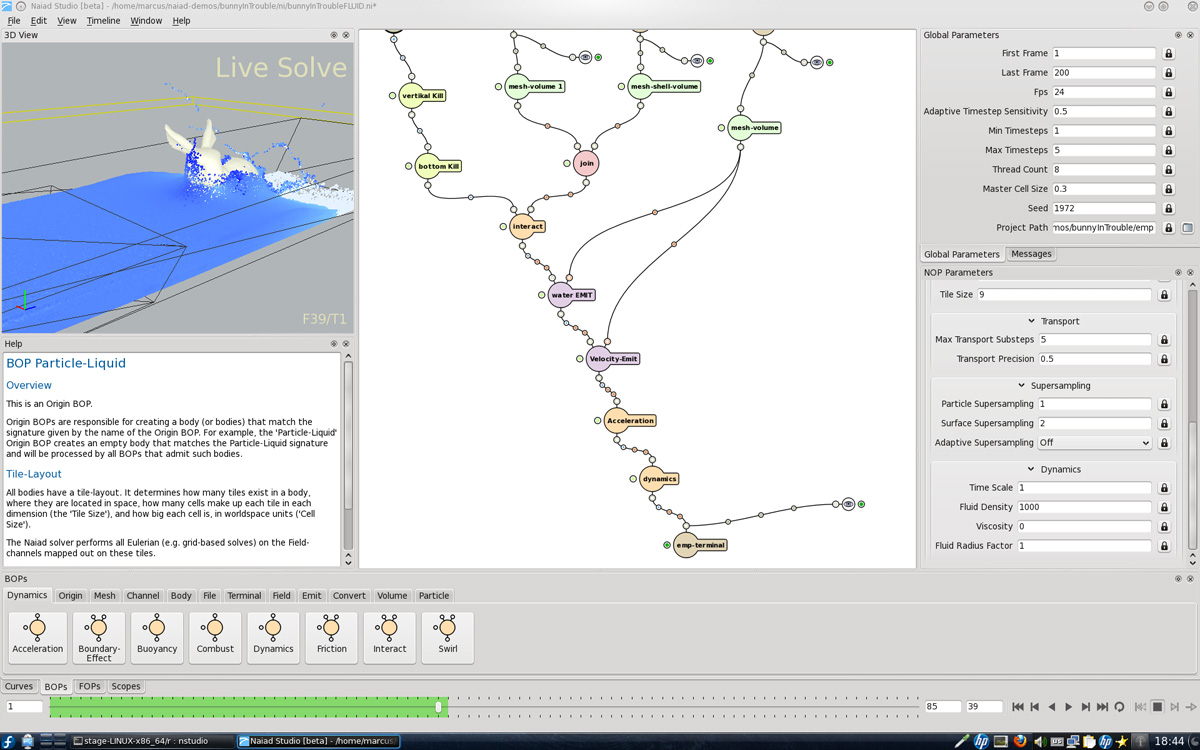Add a Swirl BOP from the palette
Viewport: 1200px width, 750px height.
(447, 638)
